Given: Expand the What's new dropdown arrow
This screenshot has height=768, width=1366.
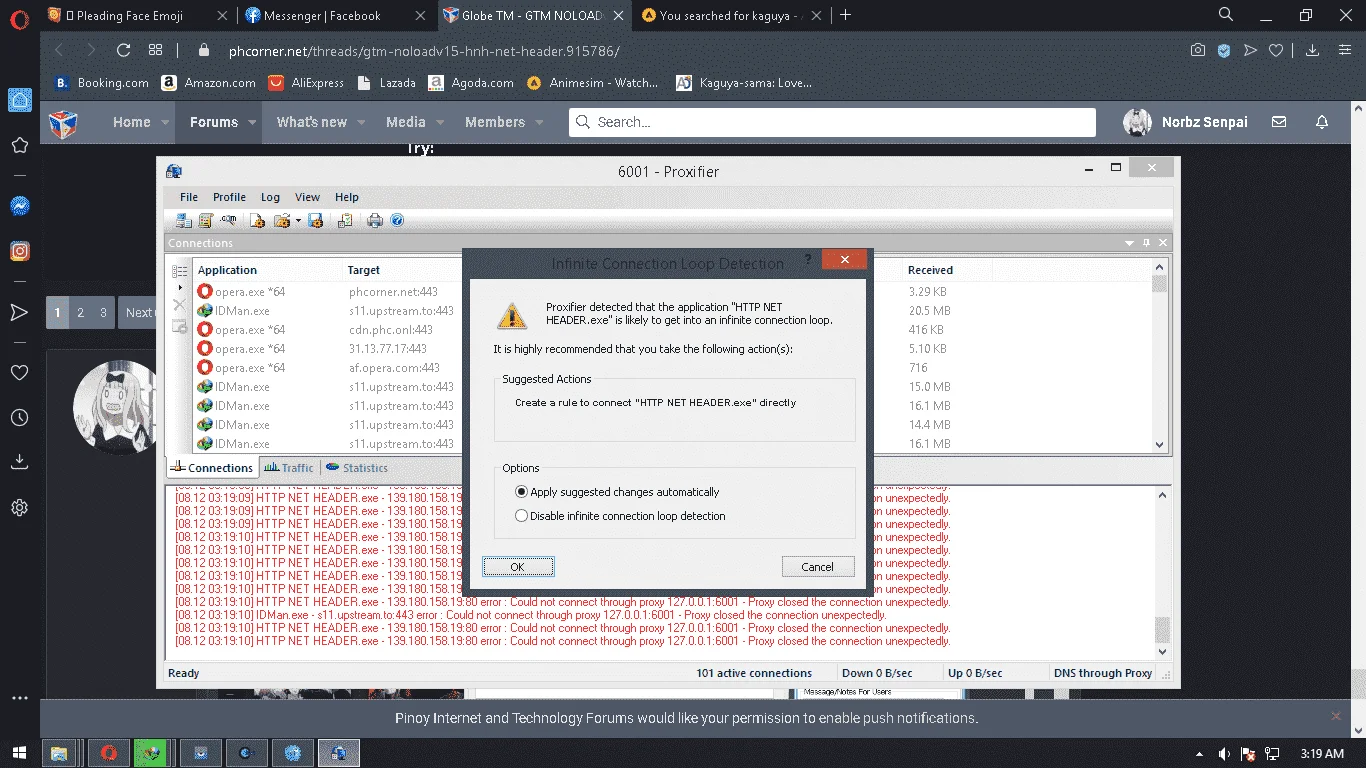Looking at the screenshot, I should click(x=363, y=122).
